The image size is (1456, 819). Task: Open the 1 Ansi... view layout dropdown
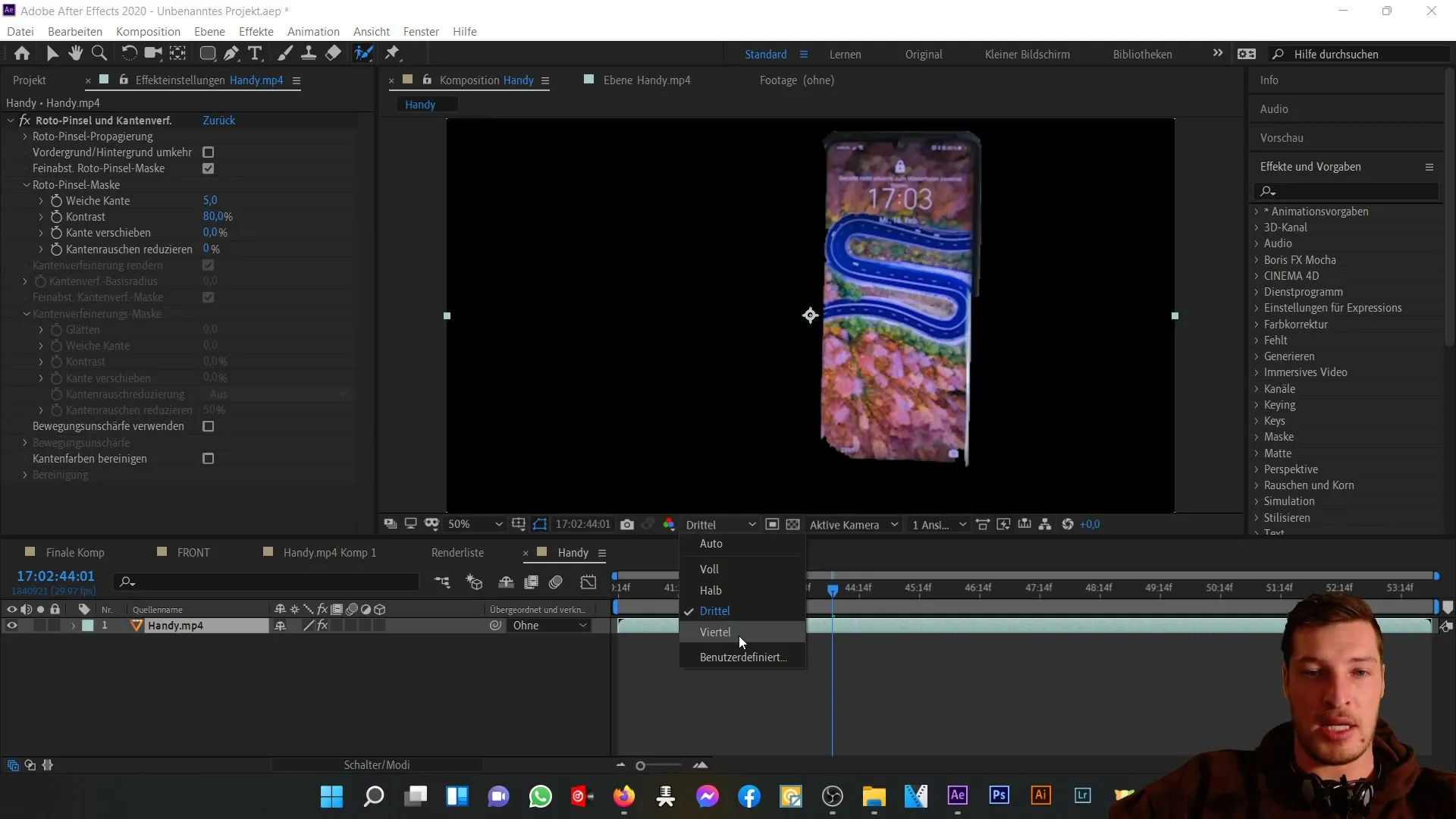point(940,525)
